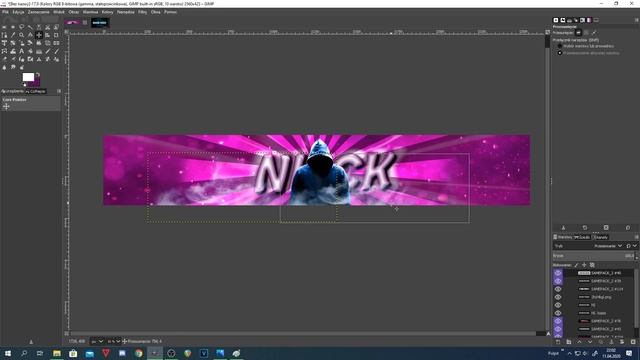Select the Paths tool

click(x=4, y=35)
